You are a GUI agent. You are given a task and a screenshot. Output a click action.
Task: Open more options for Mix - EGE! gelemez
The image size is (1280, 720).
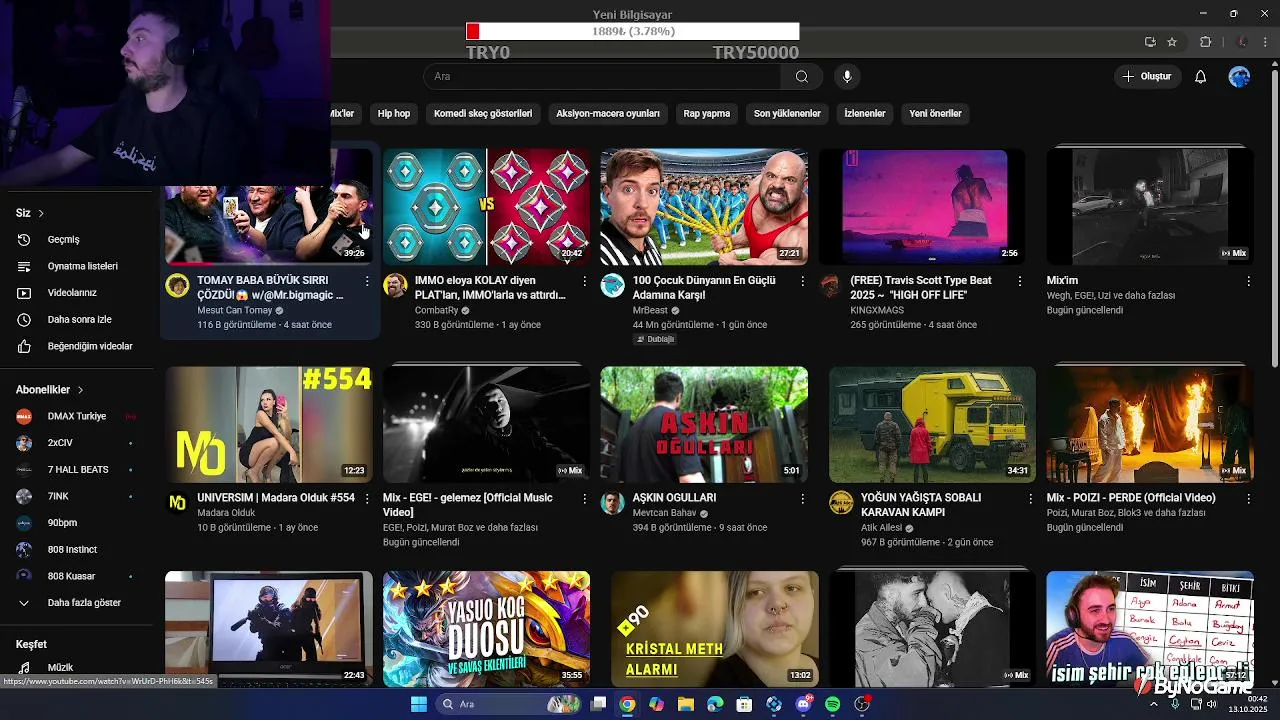pos(585,498)
